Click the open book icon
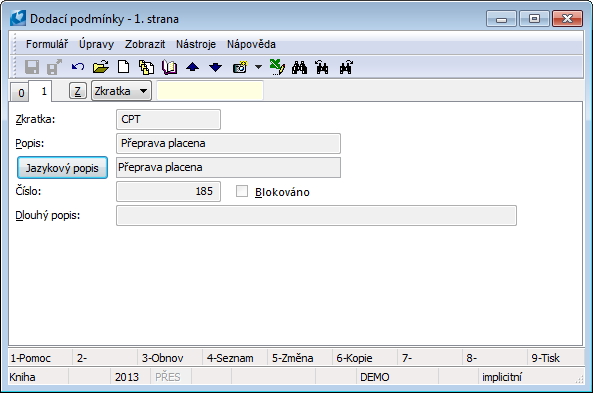This screenshot has height=393, width=593. tap(169, 67)
